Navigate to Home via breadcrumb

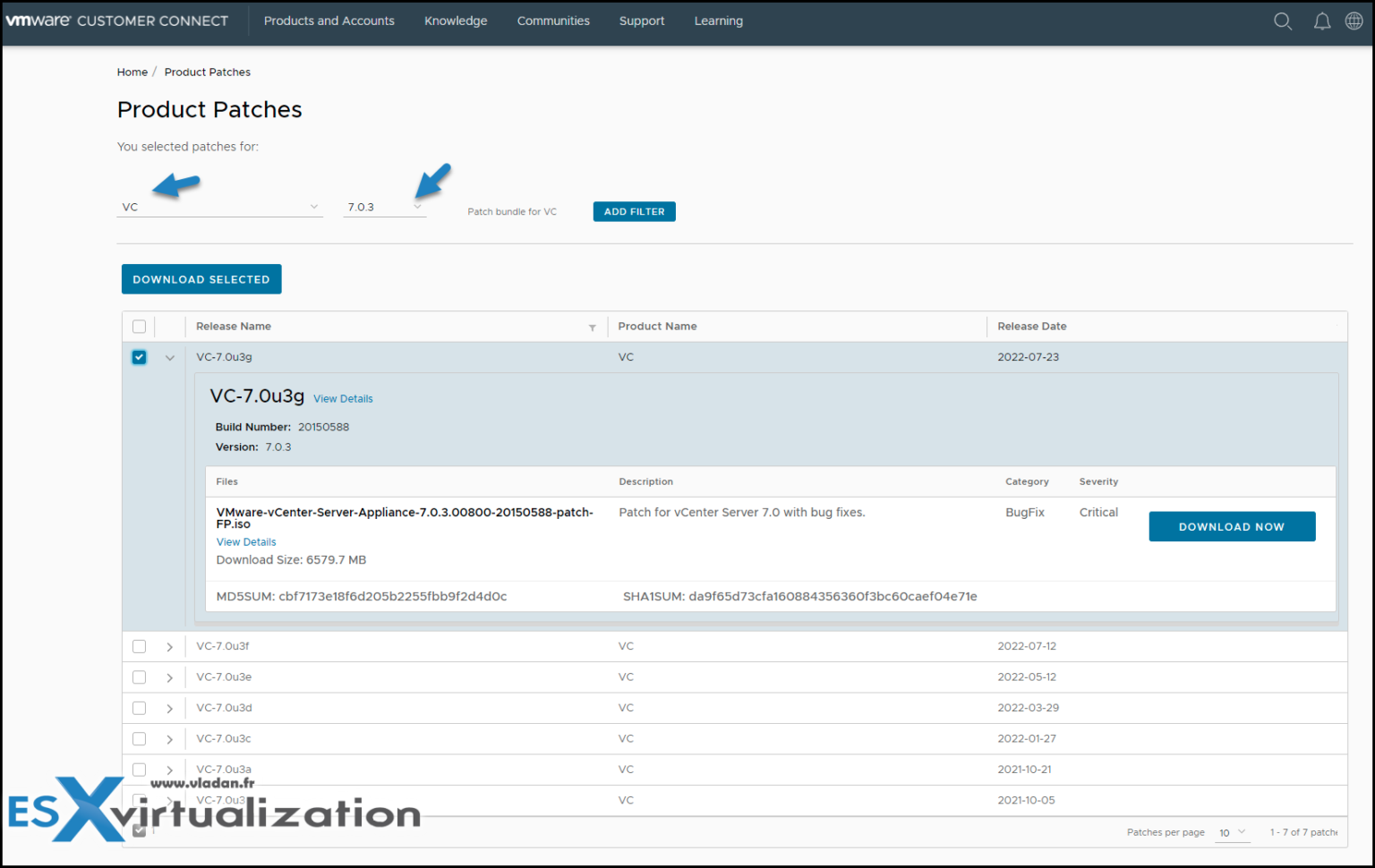pos(132,72)
